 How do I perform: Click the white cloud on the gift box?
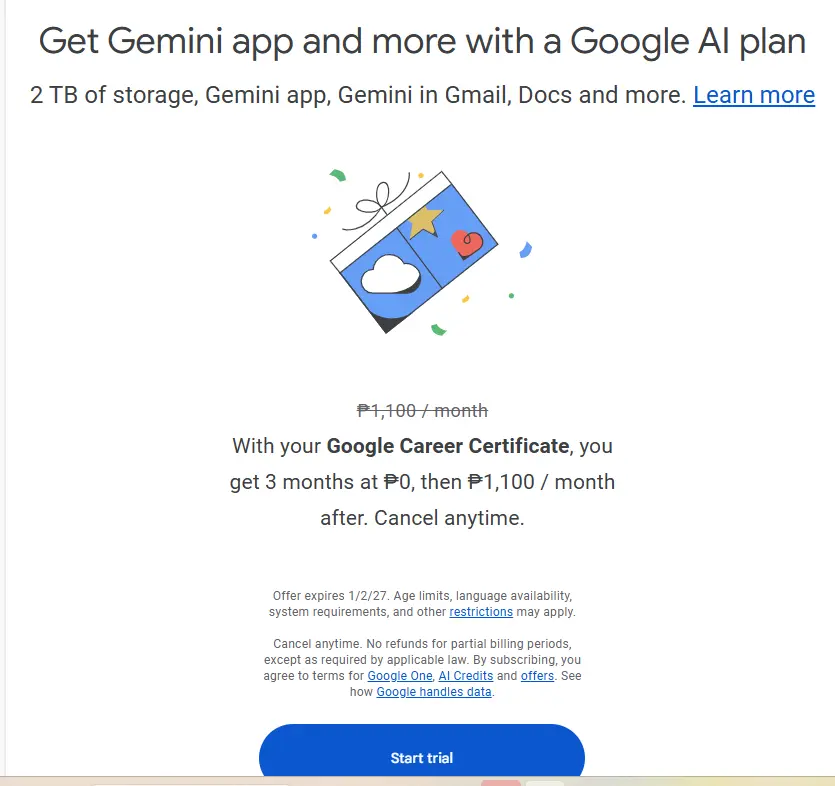pos(390,274)
